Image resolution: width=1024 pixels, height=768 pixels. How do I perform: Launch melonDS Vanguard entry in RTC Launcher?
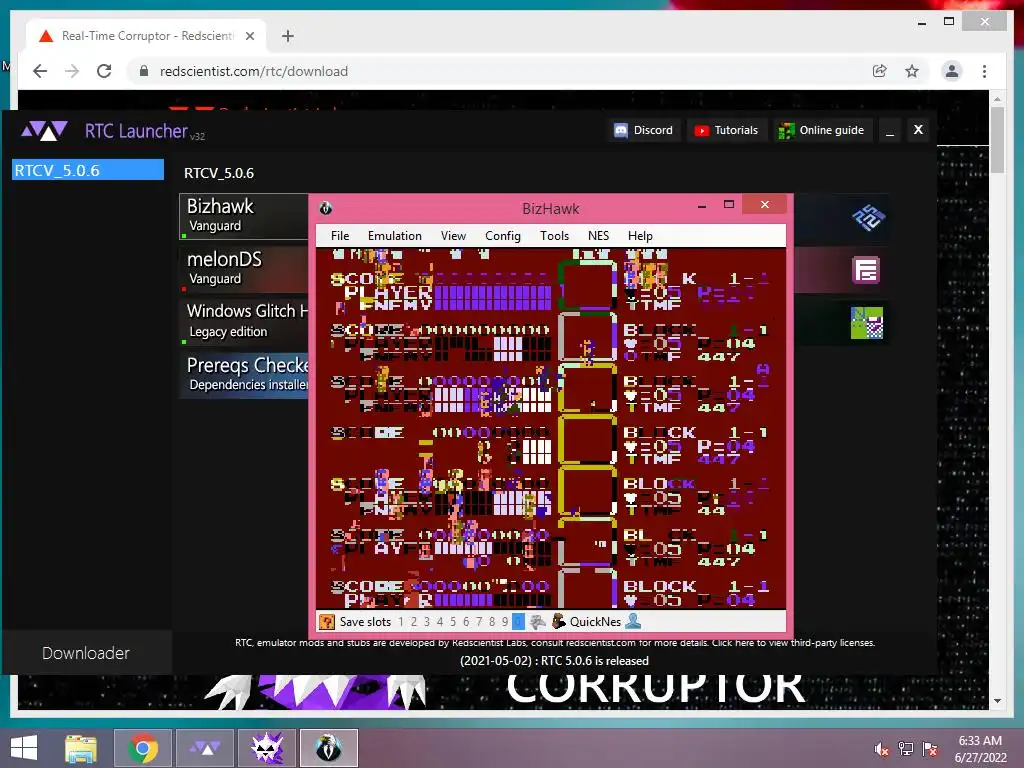pyautogui.click(x=244, y=269)
